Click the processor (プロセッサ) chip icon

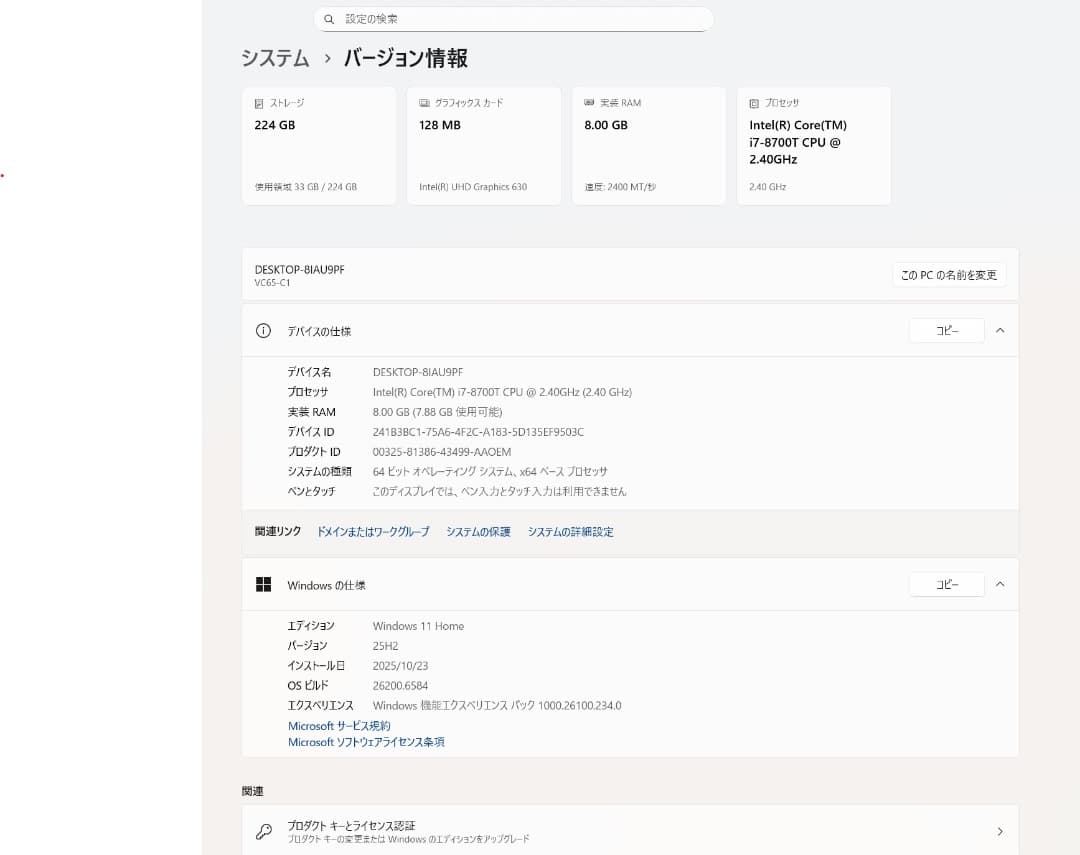coord(752,102)
